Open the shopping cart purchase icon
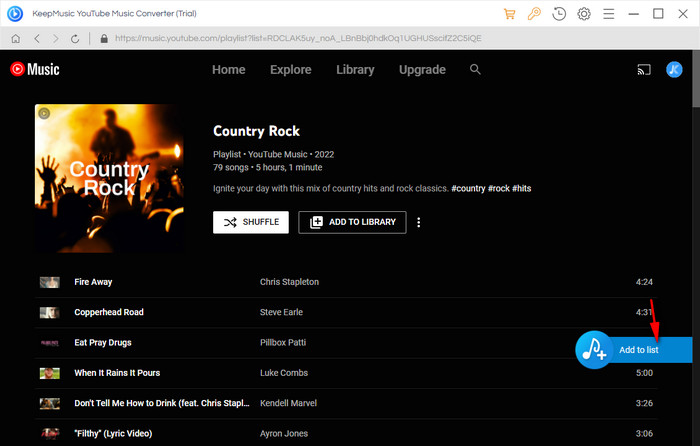The image size is (700, 446). coord(509,14)
